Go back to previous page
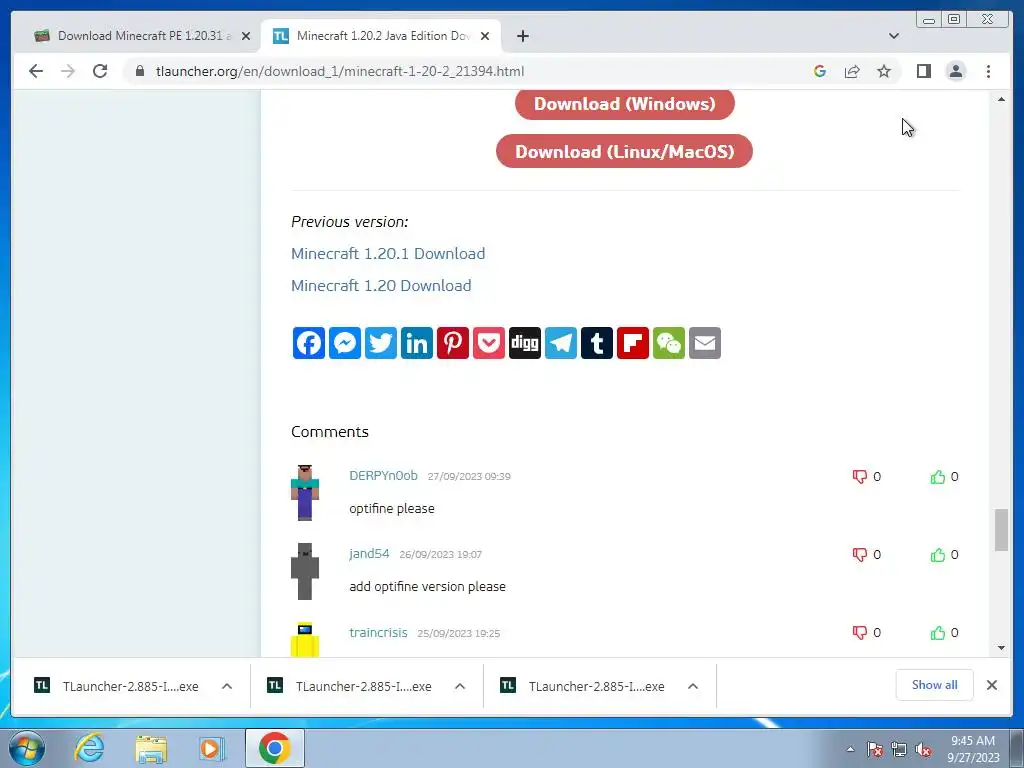The width and height of the screenshot is (1024, 768). click(x=36, y=71)
